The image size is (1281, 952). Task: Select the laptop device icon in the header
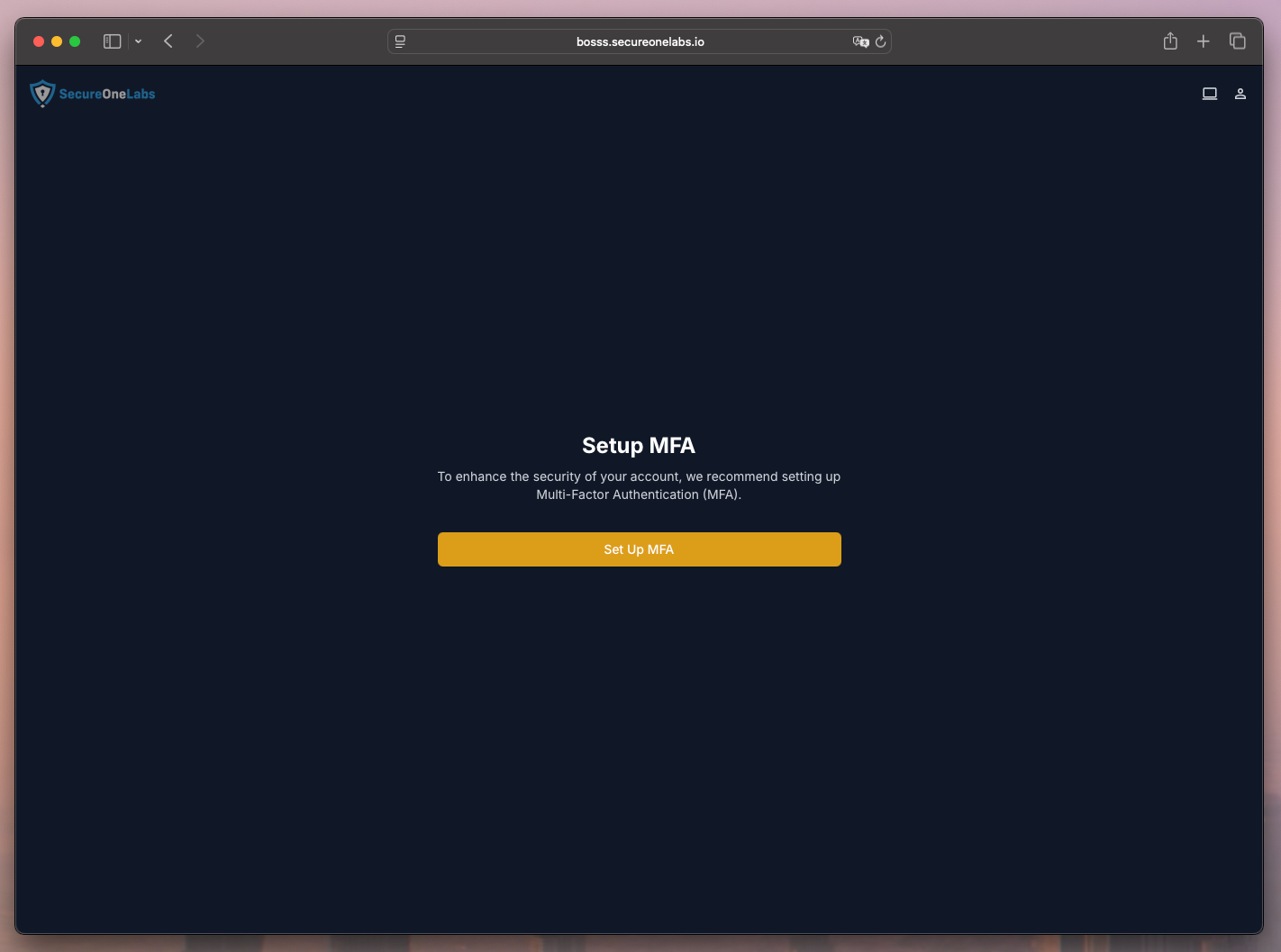tap(1210, 93)
